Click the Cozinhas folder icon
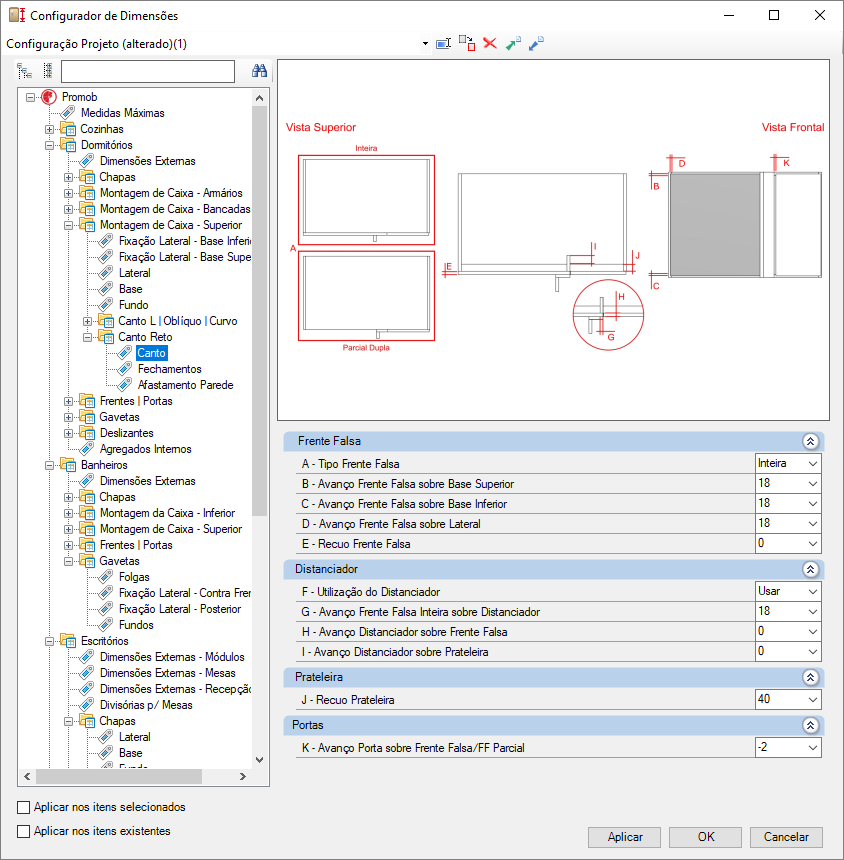Image resolution: width=844 pixels, height=860 pixels. (x=68, y=129)
